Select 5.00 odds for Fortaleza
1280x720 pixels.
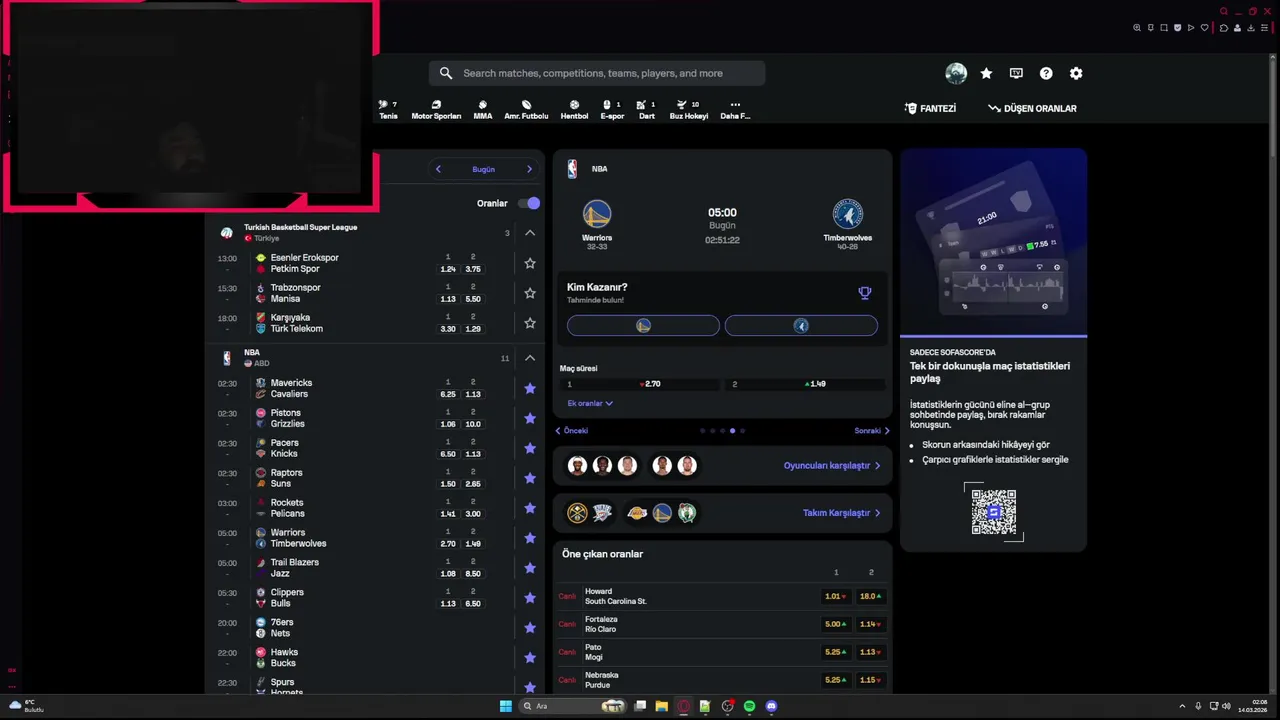835,624
